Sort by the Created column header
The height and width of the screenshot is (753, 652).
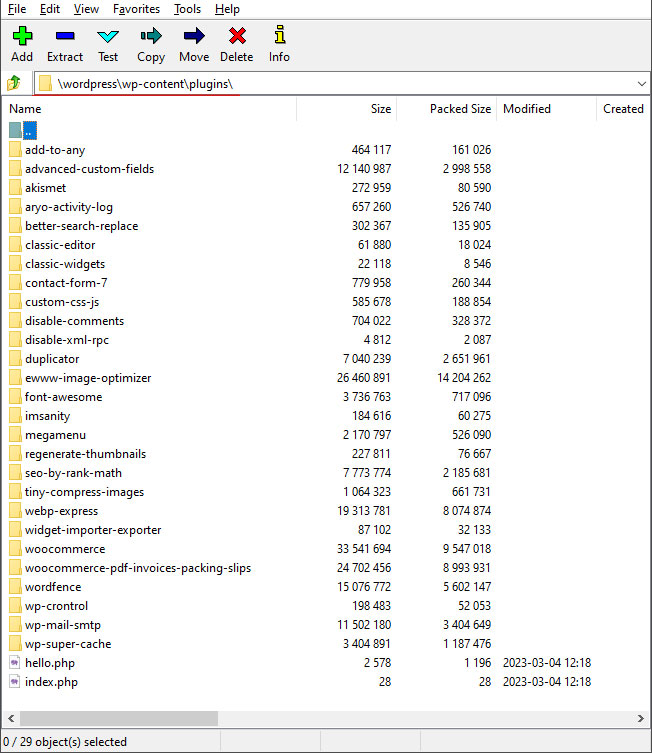tap(623, 109)
